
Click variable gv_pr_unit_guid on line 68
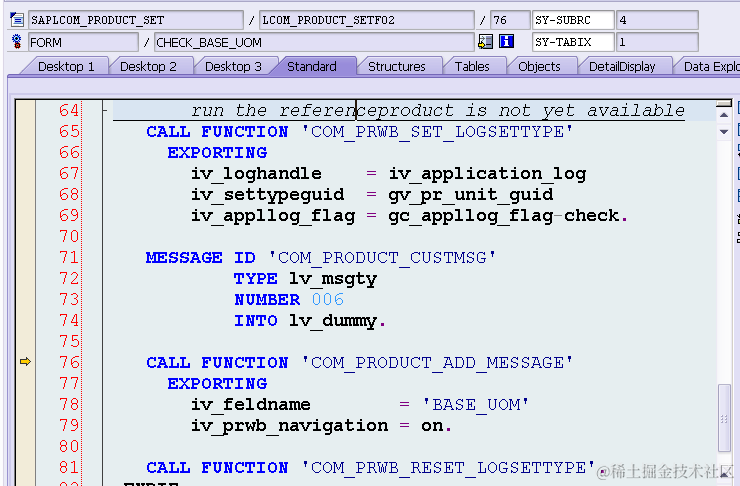coord(471,195)
